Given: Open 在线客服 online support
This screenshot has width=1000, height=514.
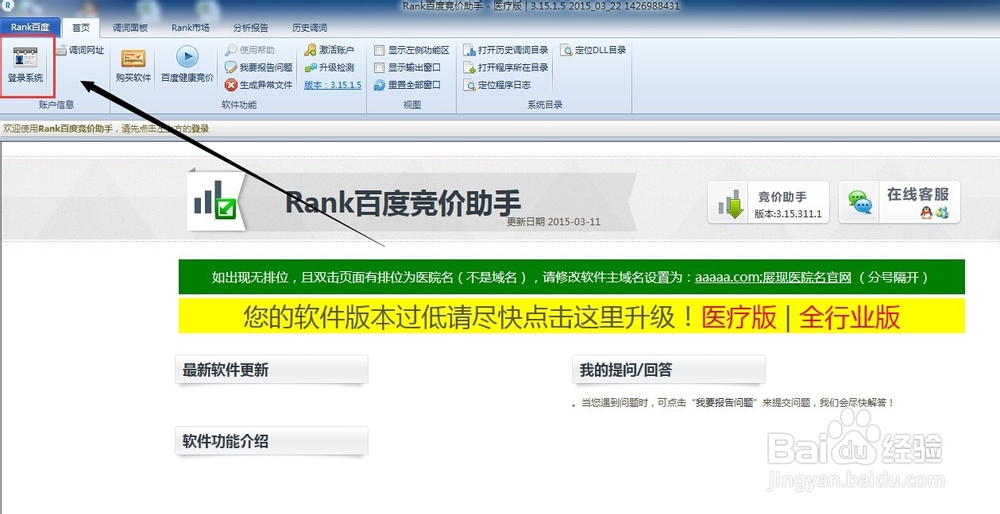Looking at the screenshot, I should [899, 202].
